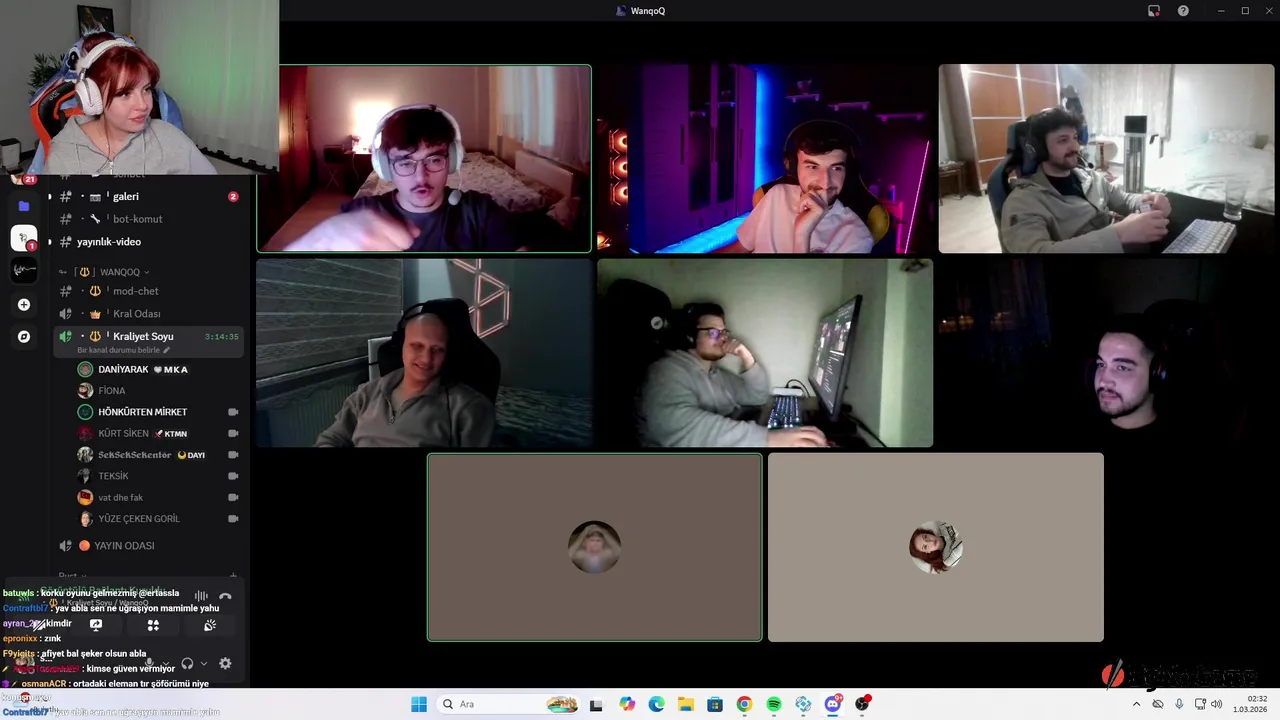Focus the avatar tile with red-haired profile picture
1280x720 pixels.
tap(936, 547)
